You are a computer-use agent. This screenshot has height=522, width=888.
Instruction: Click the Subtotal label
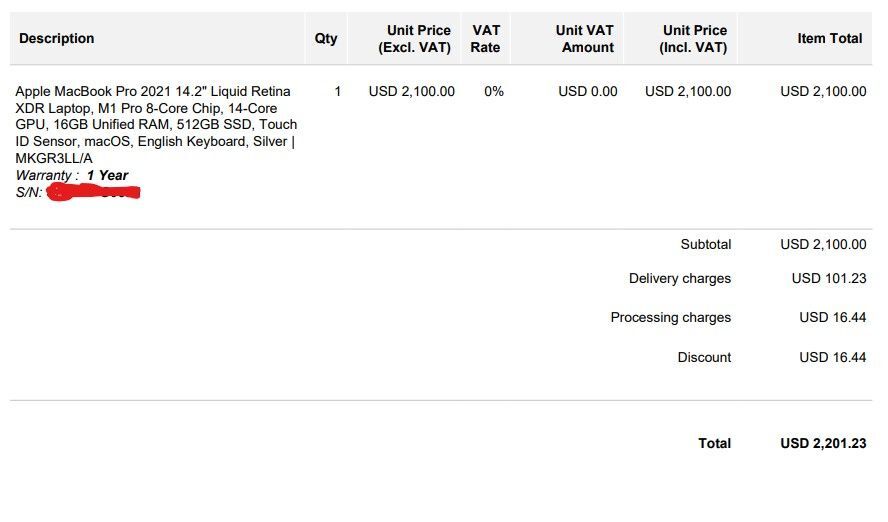(x=705, y=244)
